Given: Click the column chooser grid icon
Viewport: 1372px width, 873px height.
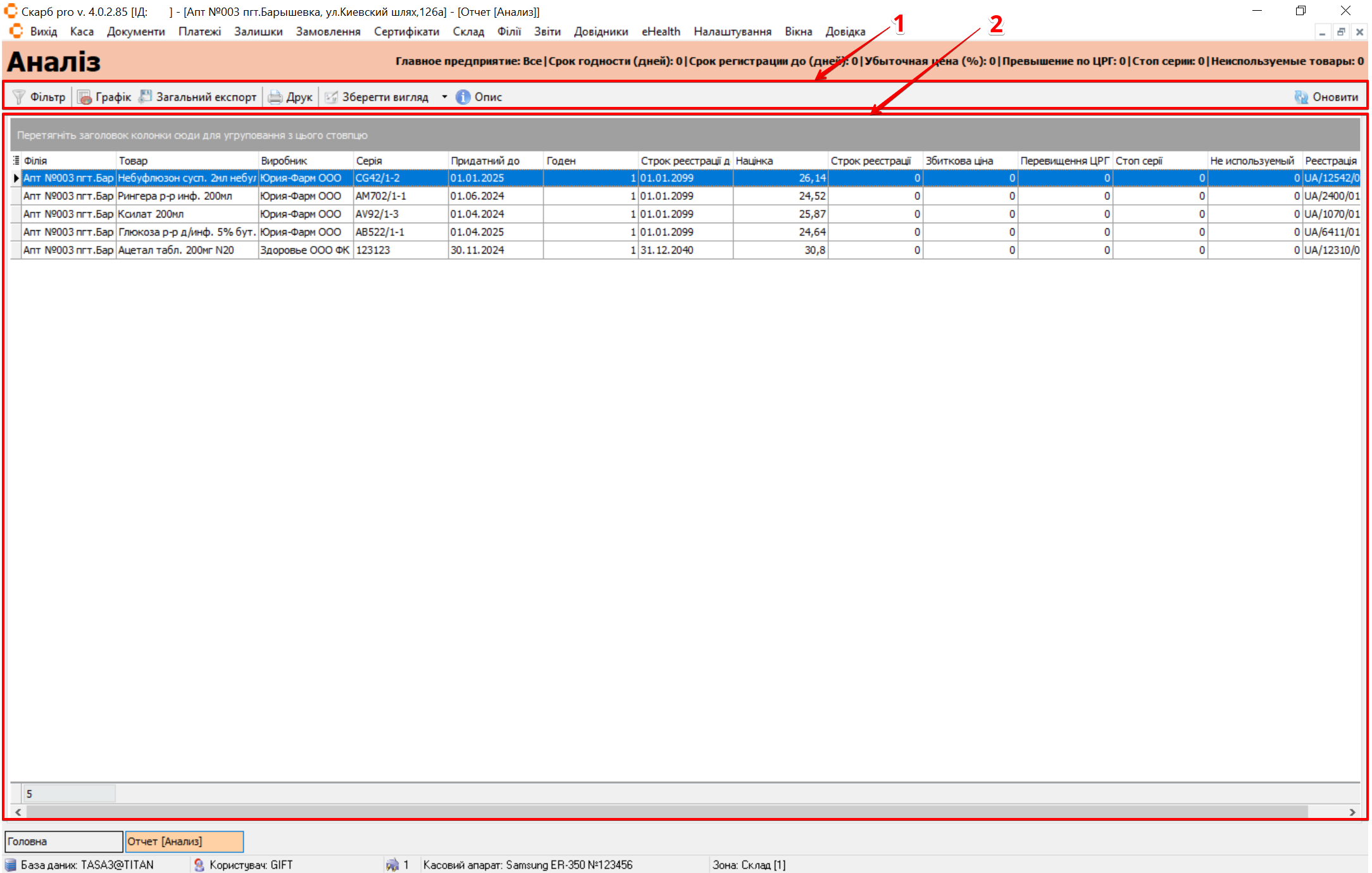Looking at the screenshot, I should pyautogui.click(x=16, y=161).
